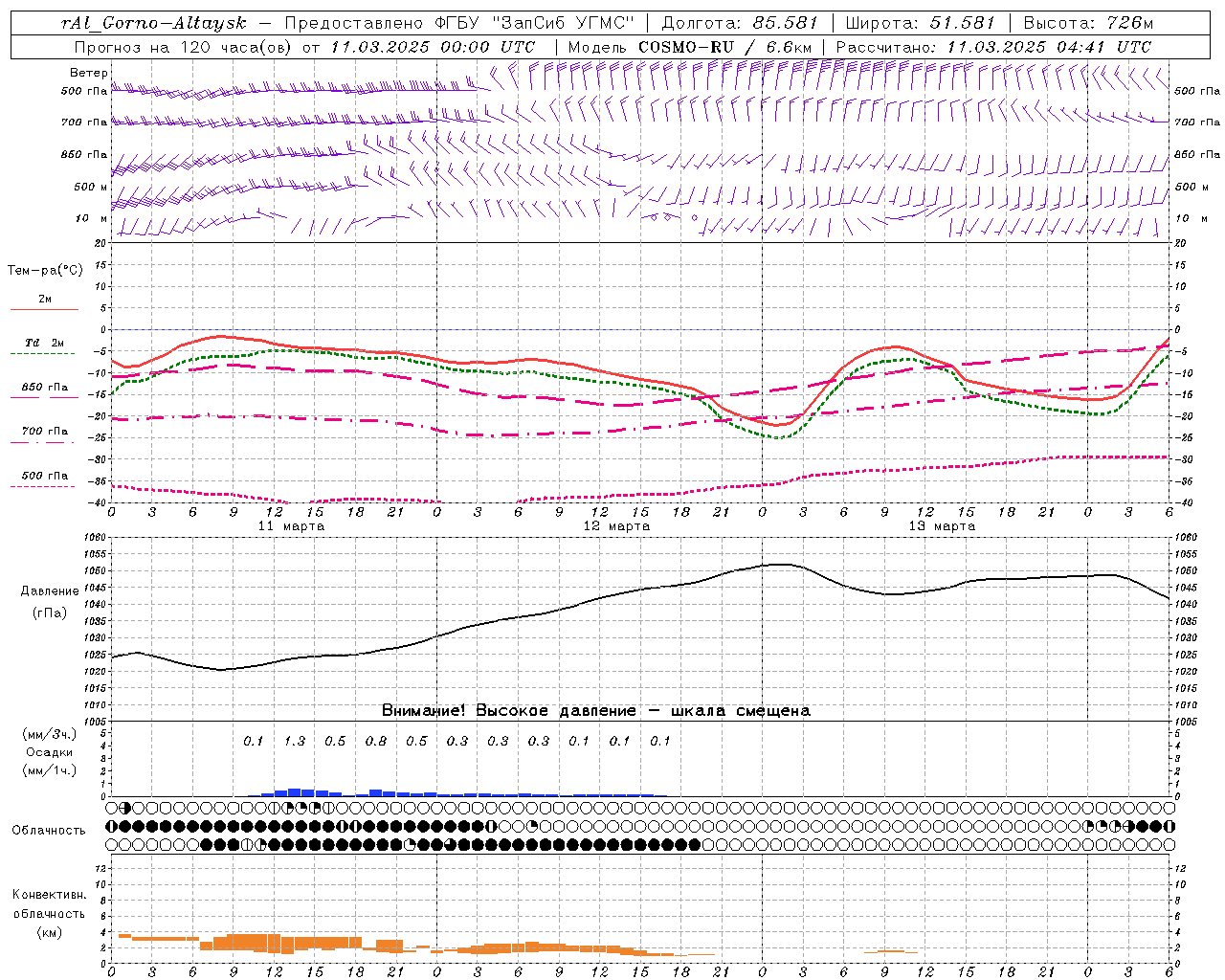The height and width of the screenshot is (980, 1225).
Task: Click the Тем-ра(°C) temperature panel label
Action: 45,271
